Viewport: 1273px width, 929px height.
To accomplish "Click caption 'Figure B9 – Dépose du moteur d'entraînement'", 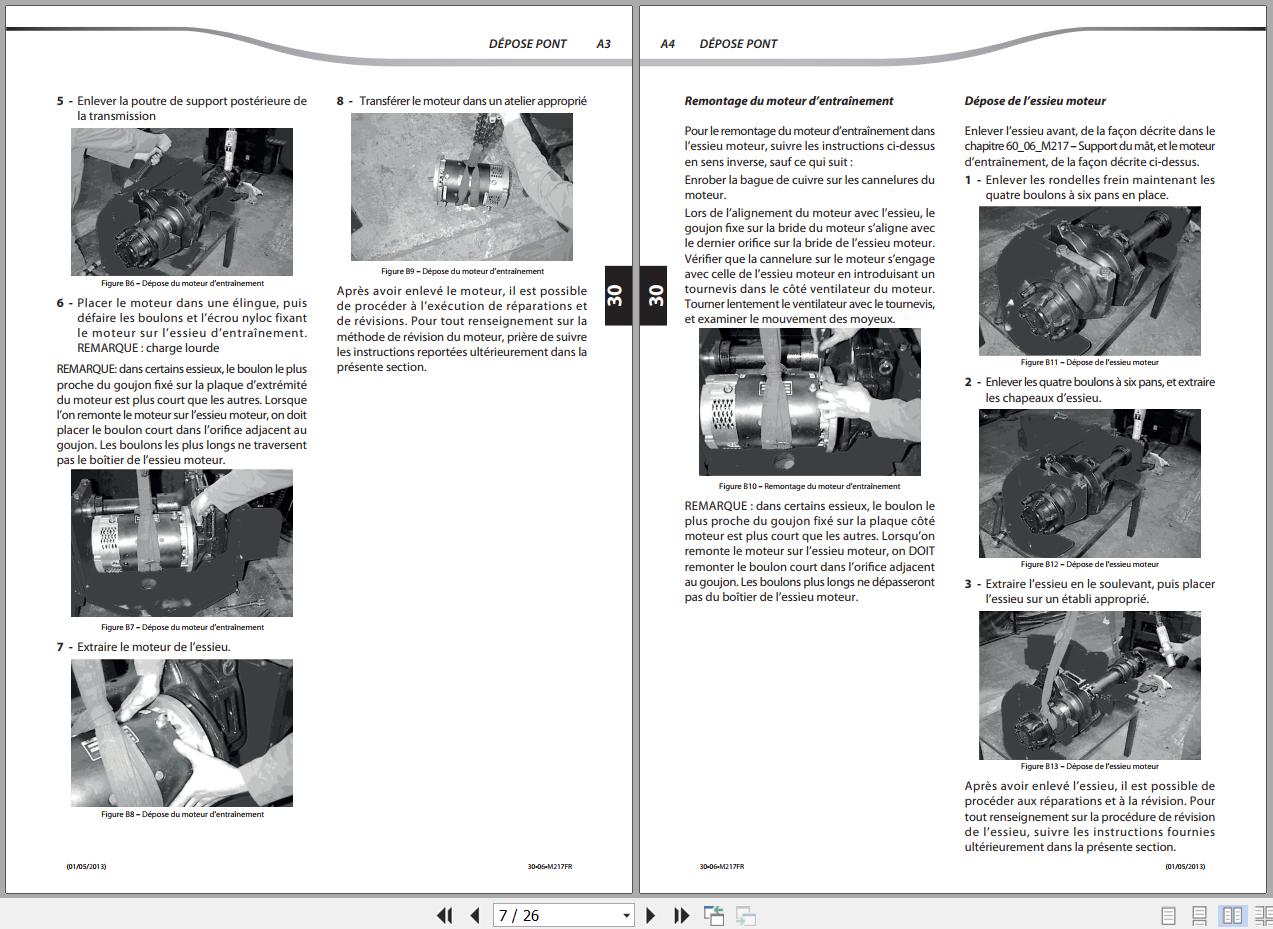I will (x=462, y=271).
